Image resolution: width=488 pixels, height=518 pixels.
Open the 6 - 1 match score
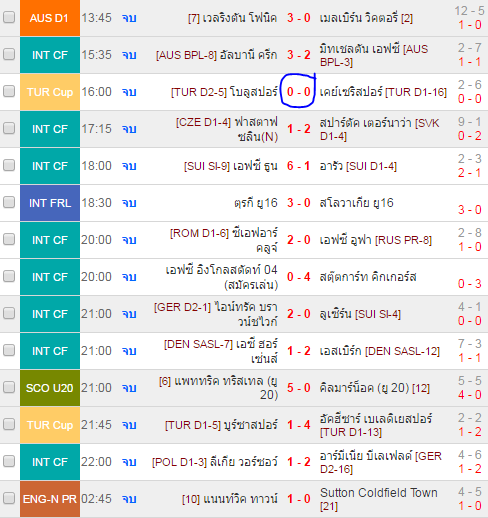(x=299, y=166)
